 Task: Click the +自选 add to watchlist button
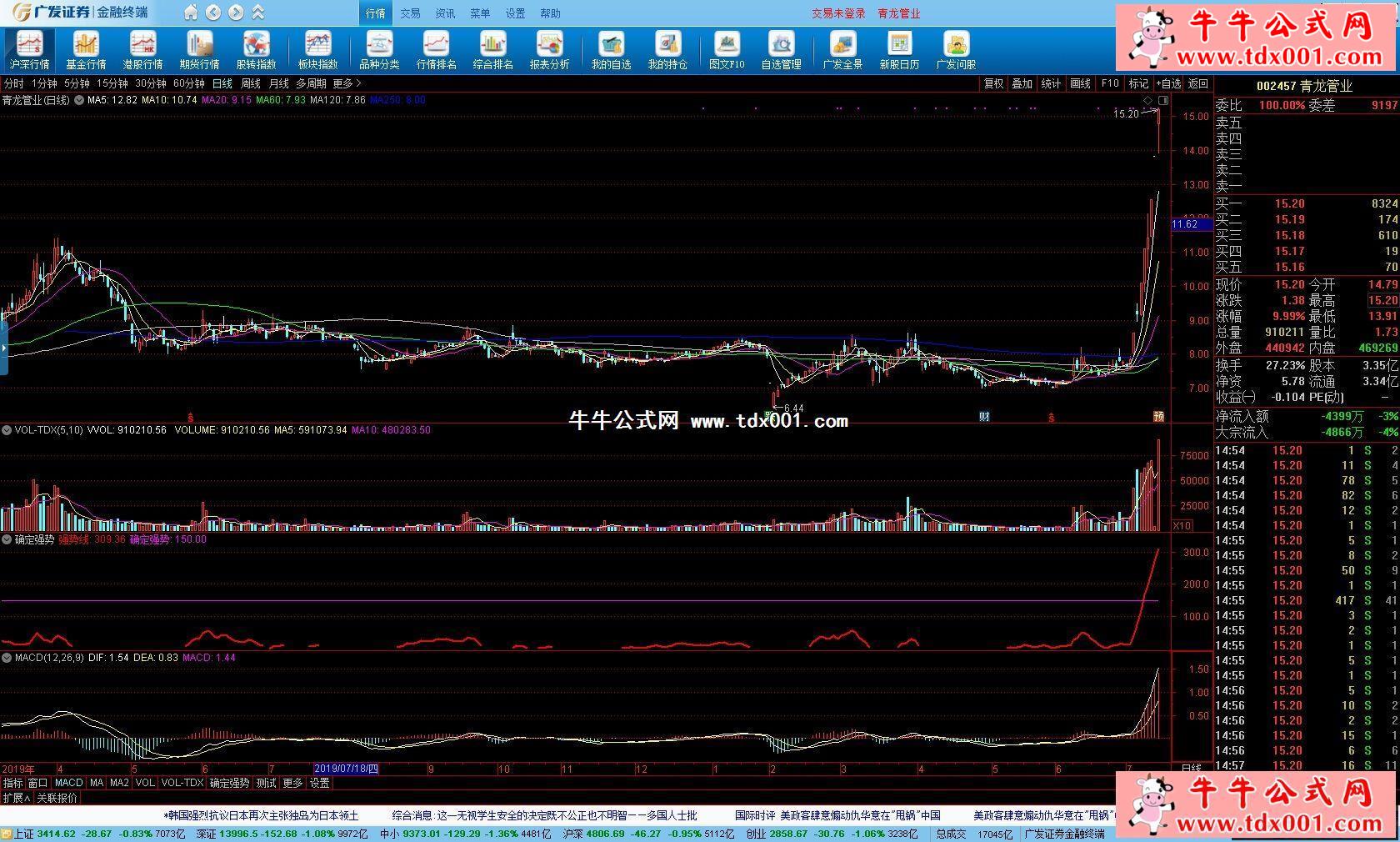pyautogui.click(x=1168, y=83)
